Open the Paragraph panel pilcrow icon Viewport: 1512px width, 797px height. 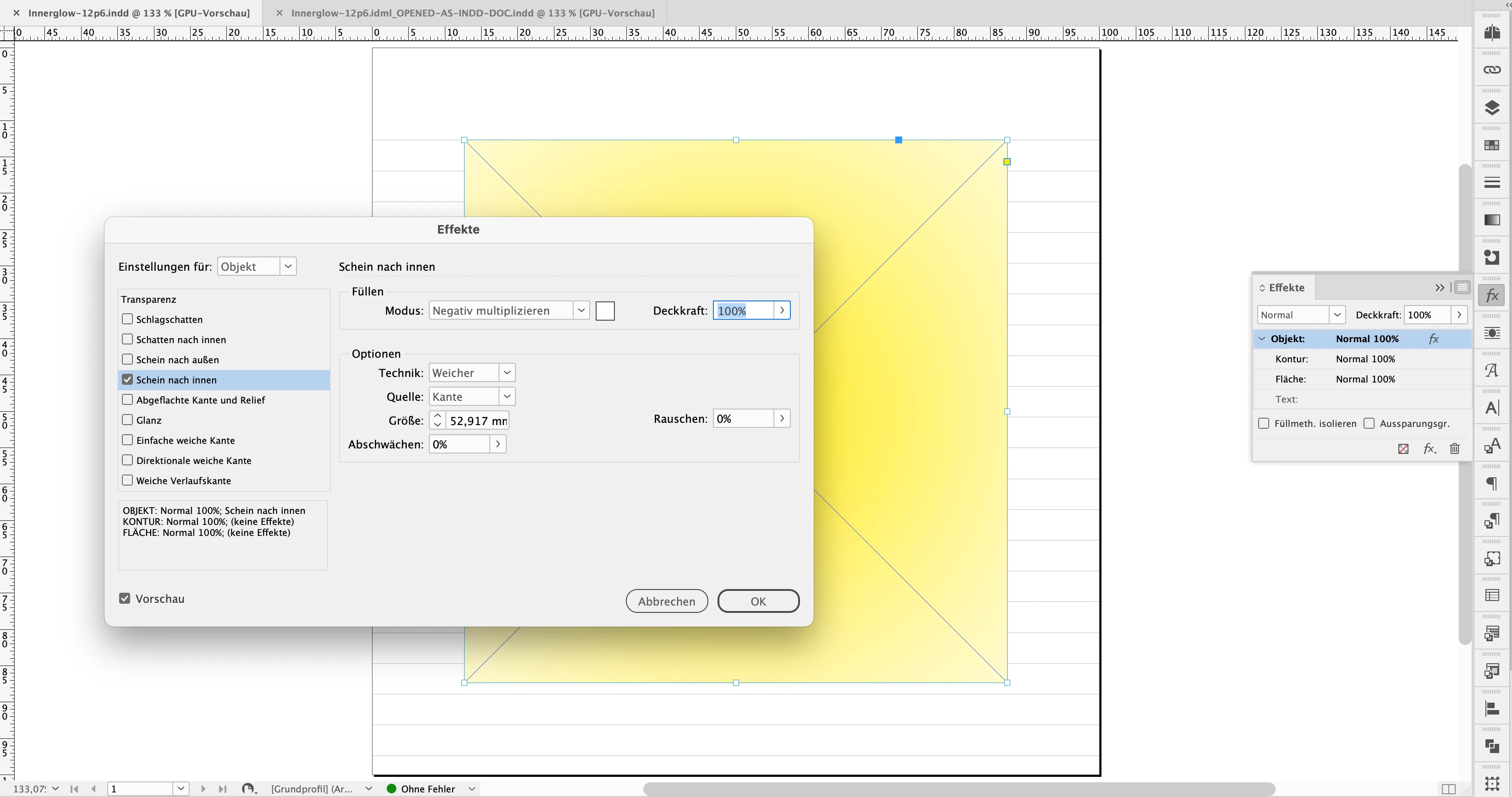pyautogui.click(x=1491, y=483)
